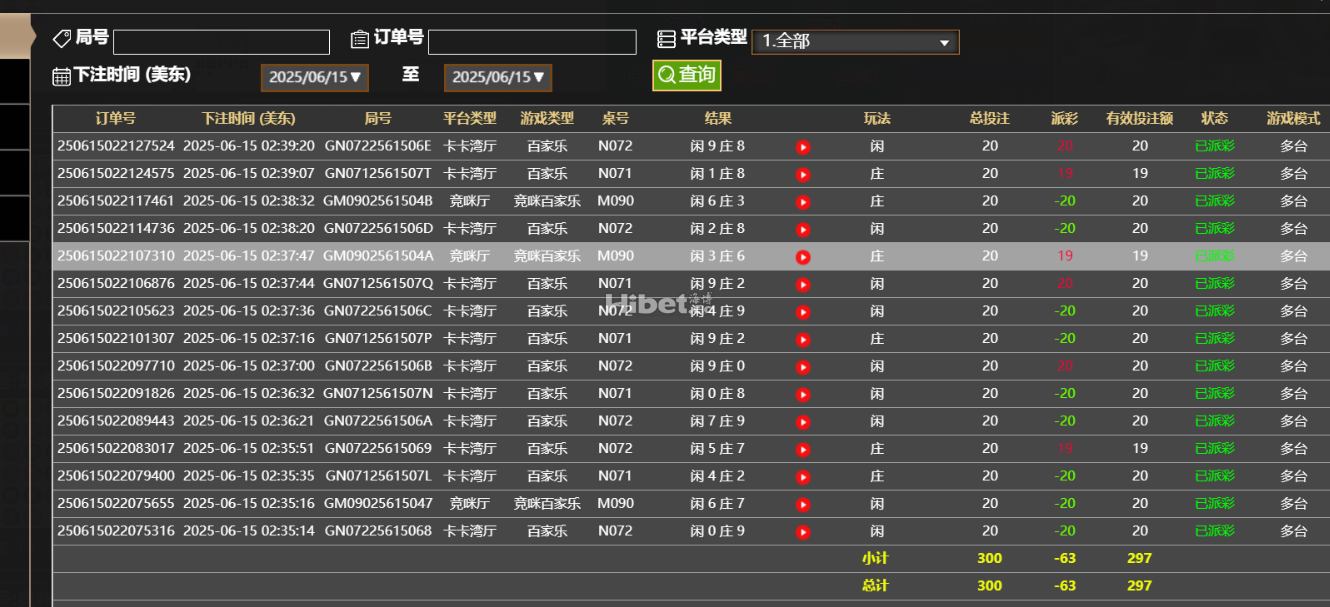The height and width of the screenshot is (607, 1330).
Task: Play replay for round GN0722561506B
Action: (x=802, y=367)
